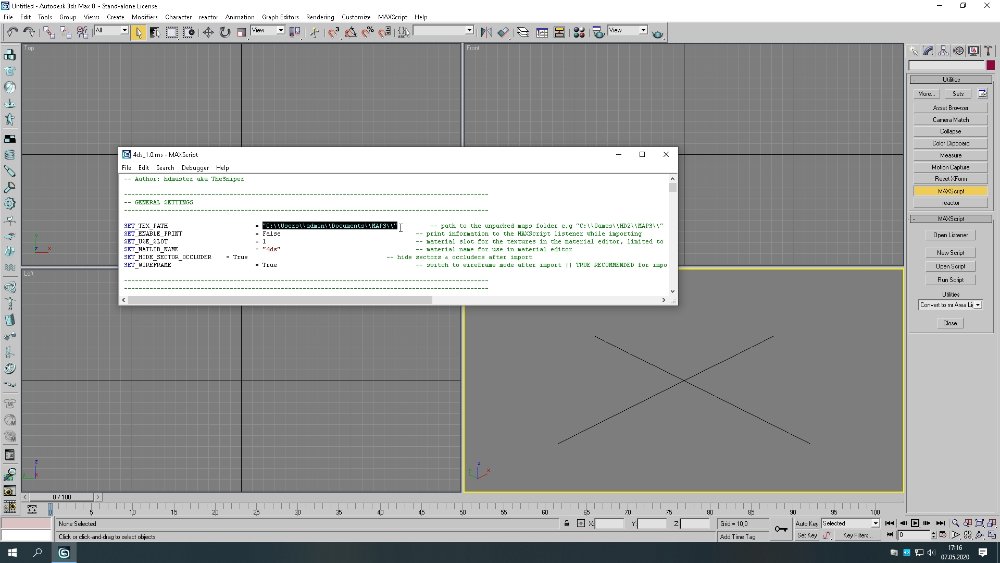Activate the Select and Rotate tool
Screen dimensions: 1000x563
pos(225,32)
